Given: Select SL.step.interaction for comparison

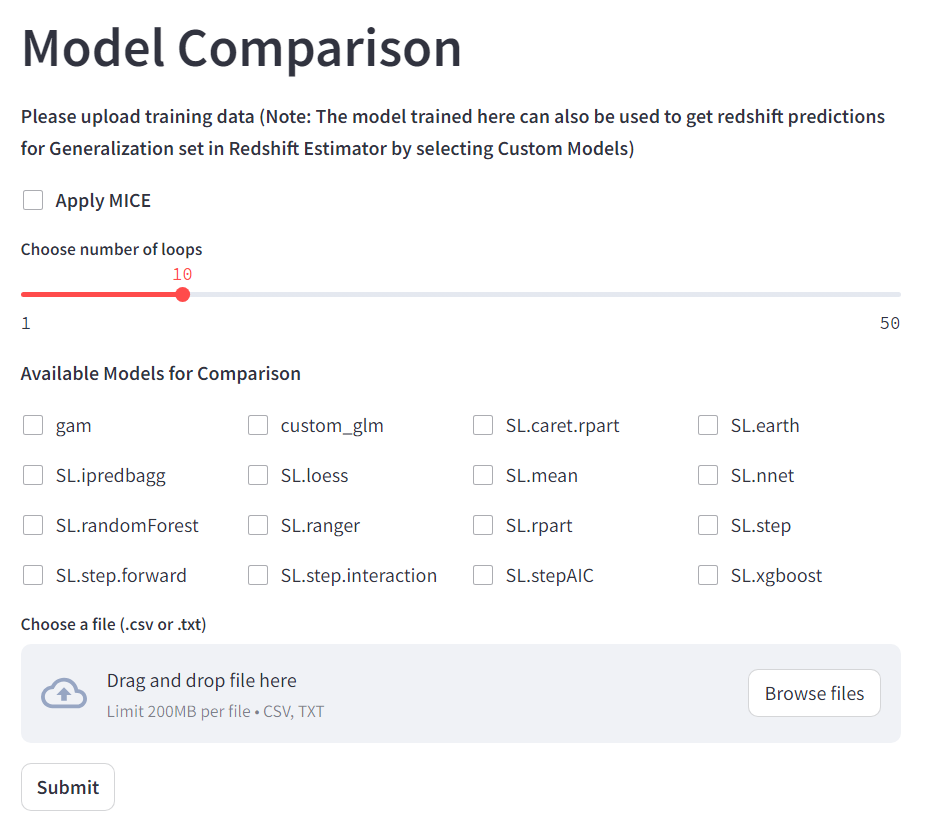Looking at the screenshot, I should tap(258, 576).
